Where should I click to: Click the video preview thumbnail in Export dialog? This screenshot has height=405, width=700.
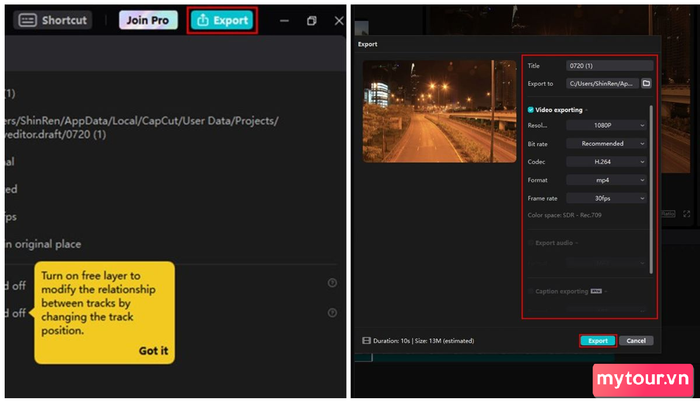(x=433, y=111)
